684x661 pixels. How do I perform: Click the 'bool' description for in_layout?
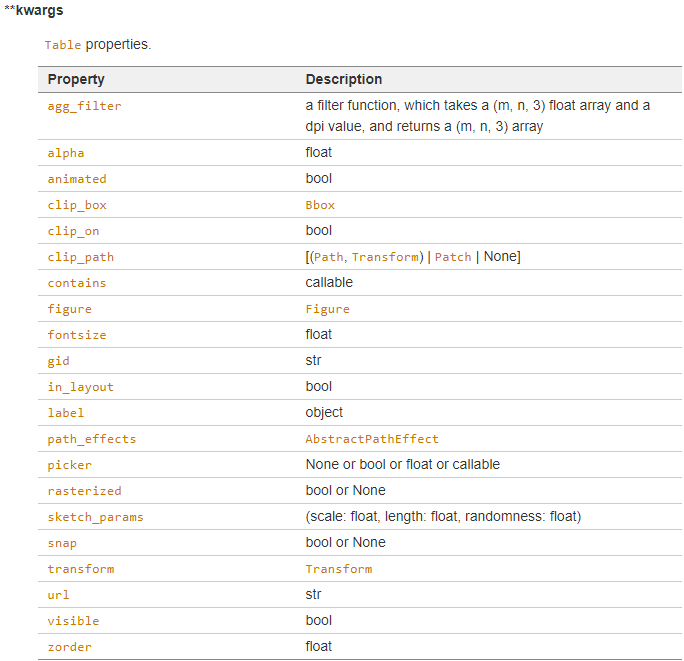(318, 387)
